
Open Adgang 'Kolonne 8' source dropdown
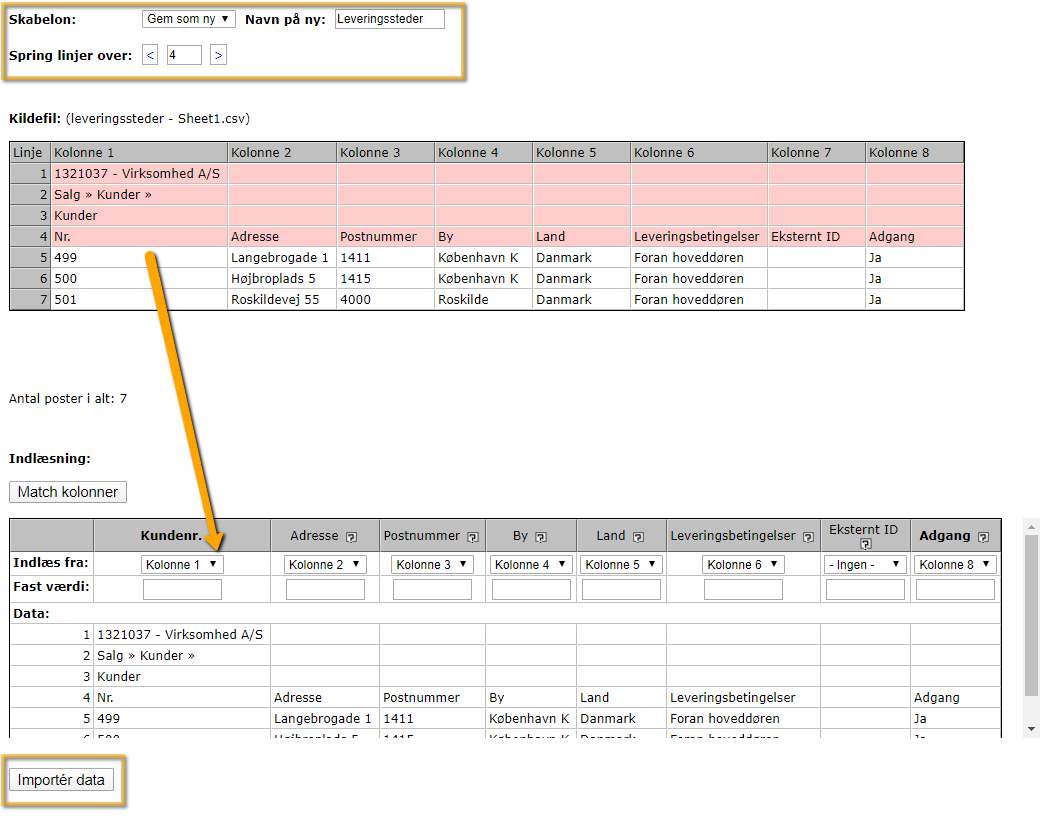[x=955, y=565]
